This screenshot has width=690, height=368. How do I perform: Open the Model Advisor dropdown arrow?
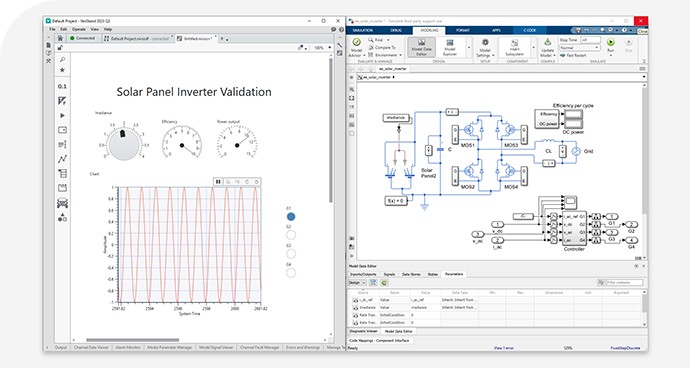(364, 55)
